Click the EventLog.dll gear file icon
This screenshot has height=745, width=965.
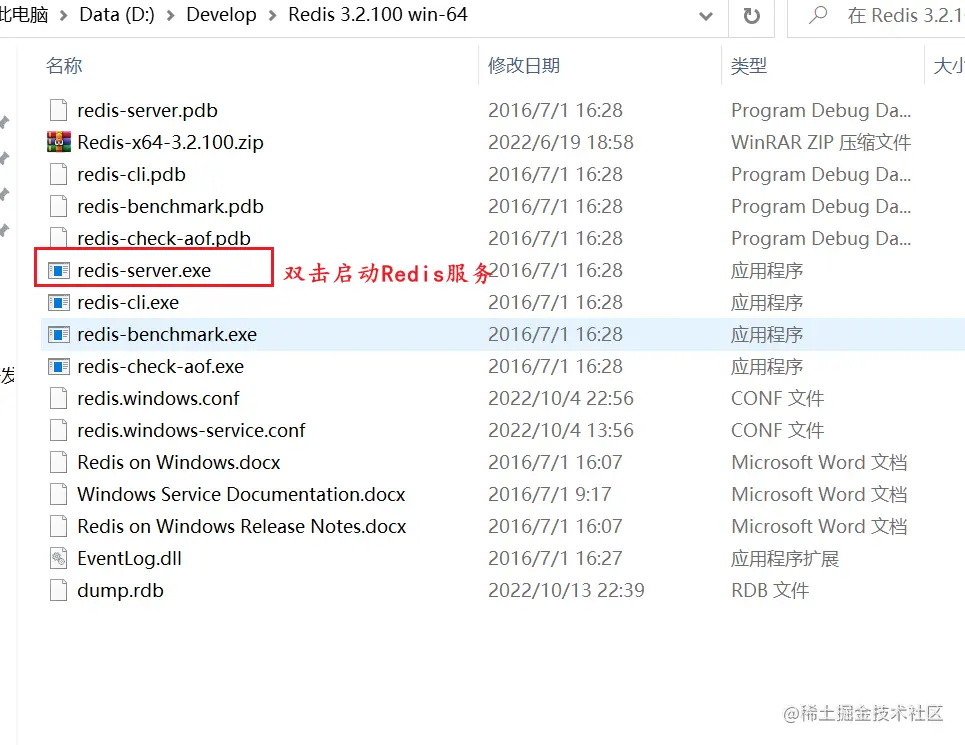coord(58,559)
